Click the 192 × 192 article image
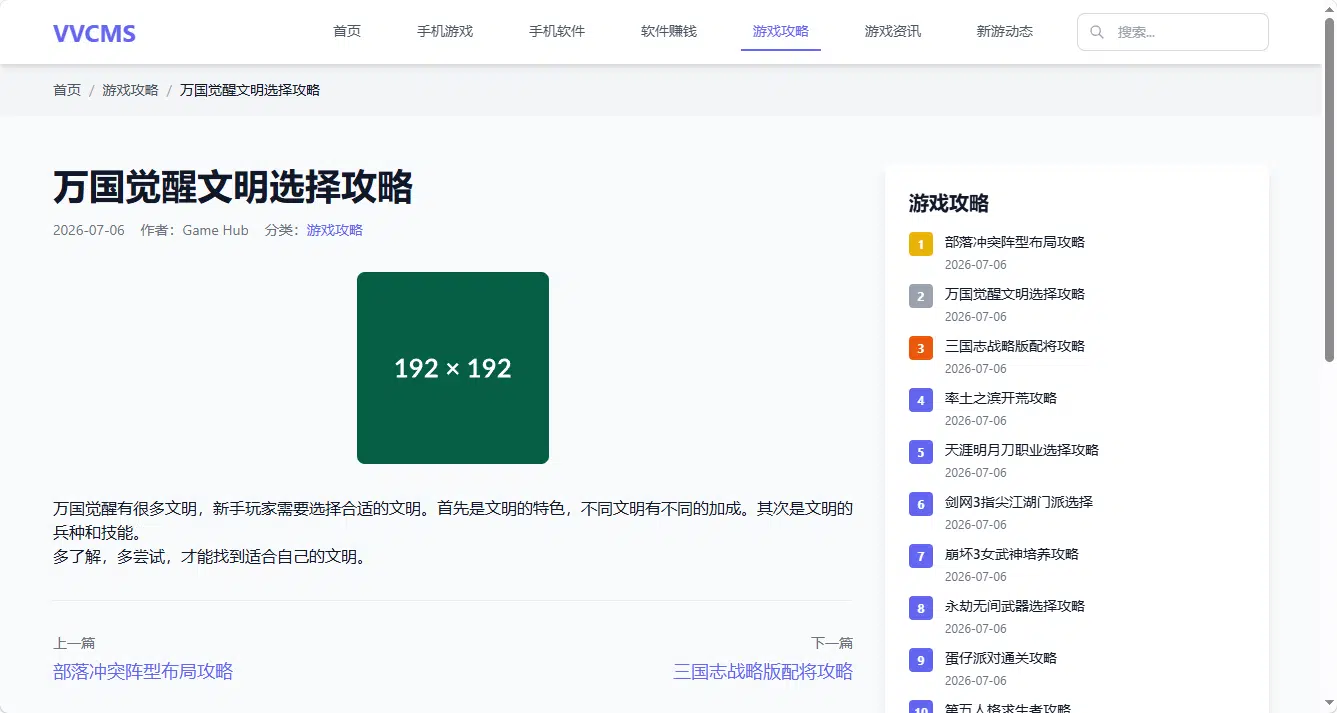 453,368
